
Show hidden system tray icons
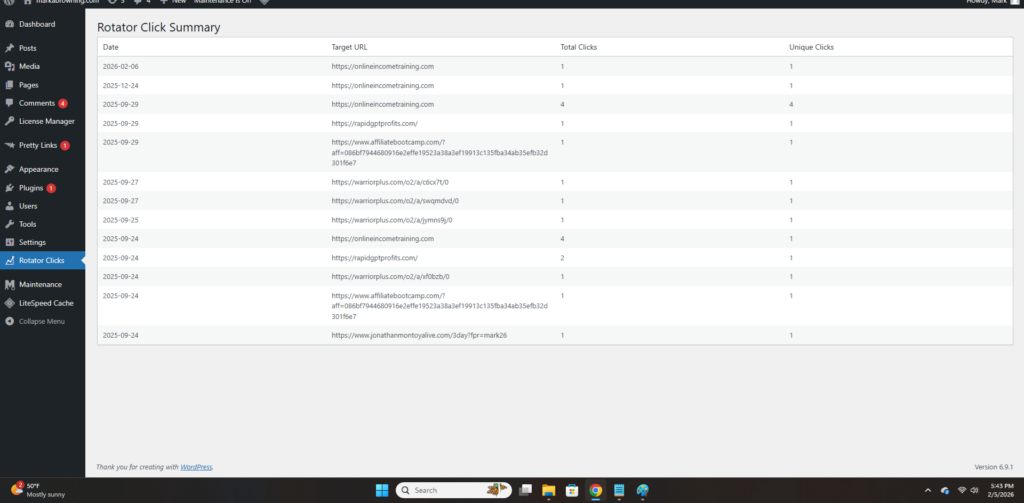(x=927, y=490)
